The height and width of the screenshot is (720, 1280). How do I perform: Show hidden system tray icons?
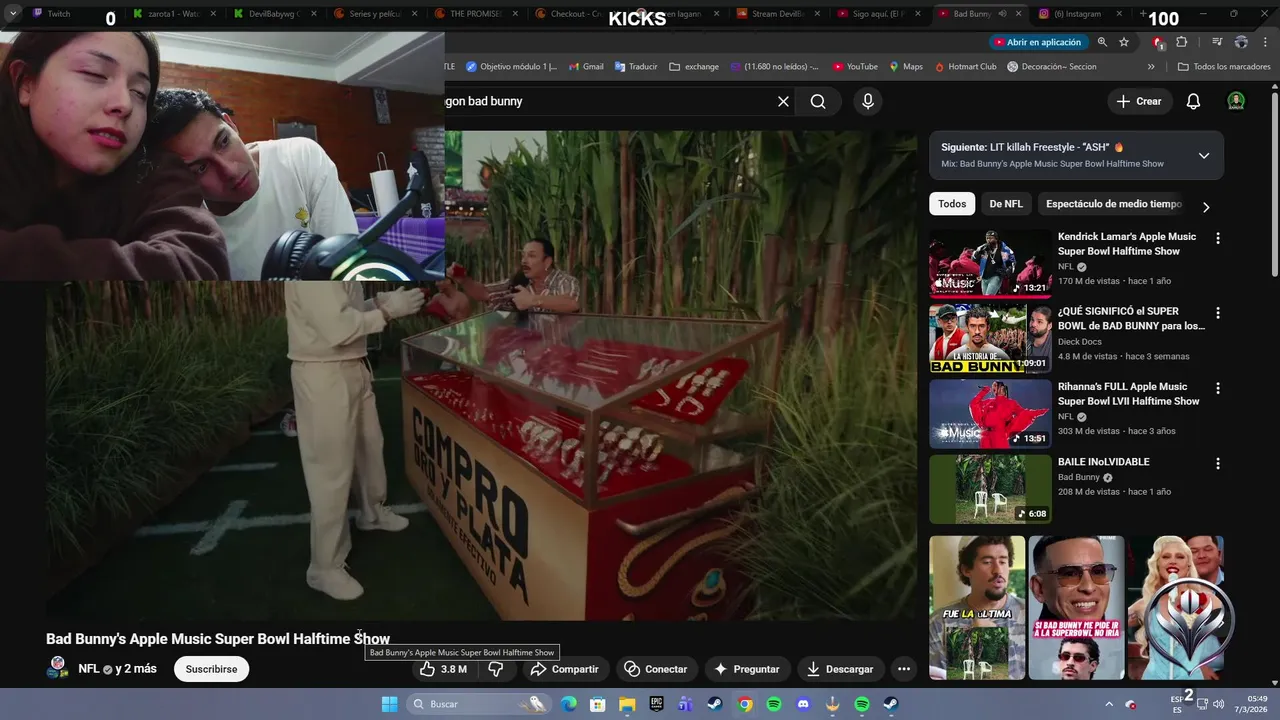coord(1108,704)
